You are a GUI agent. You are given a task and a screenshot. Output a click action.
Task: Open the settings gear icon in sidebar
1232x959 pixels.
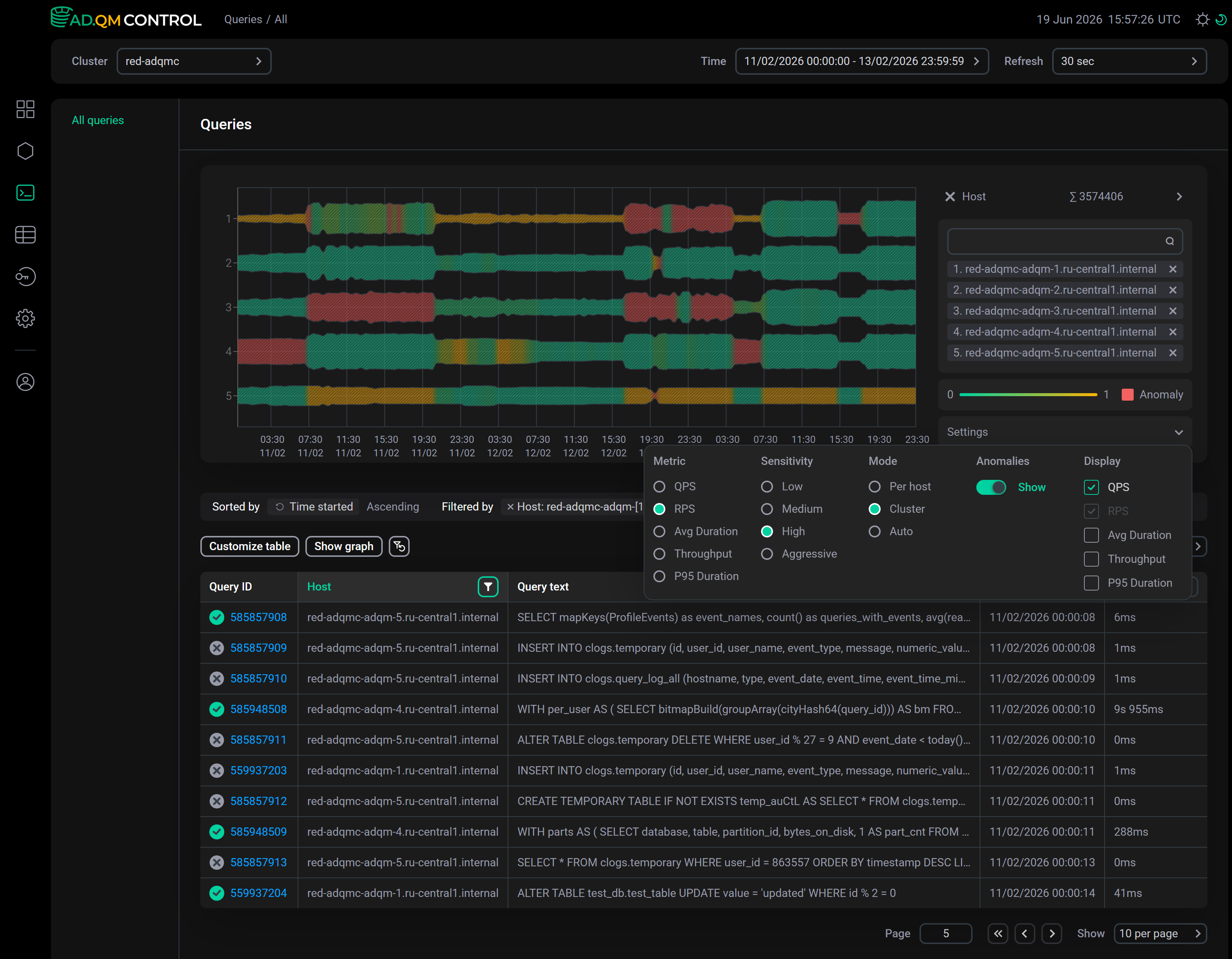click(25, 319)
